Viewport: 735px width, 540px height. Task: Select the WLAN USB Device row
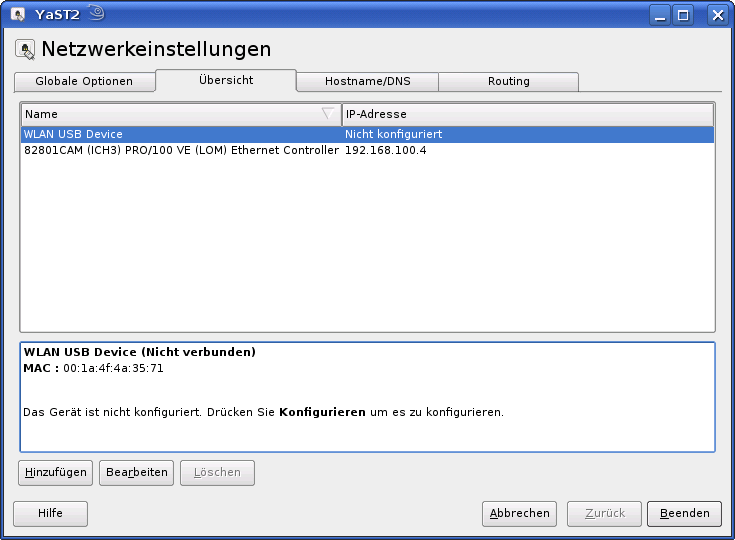click(368, 135)
